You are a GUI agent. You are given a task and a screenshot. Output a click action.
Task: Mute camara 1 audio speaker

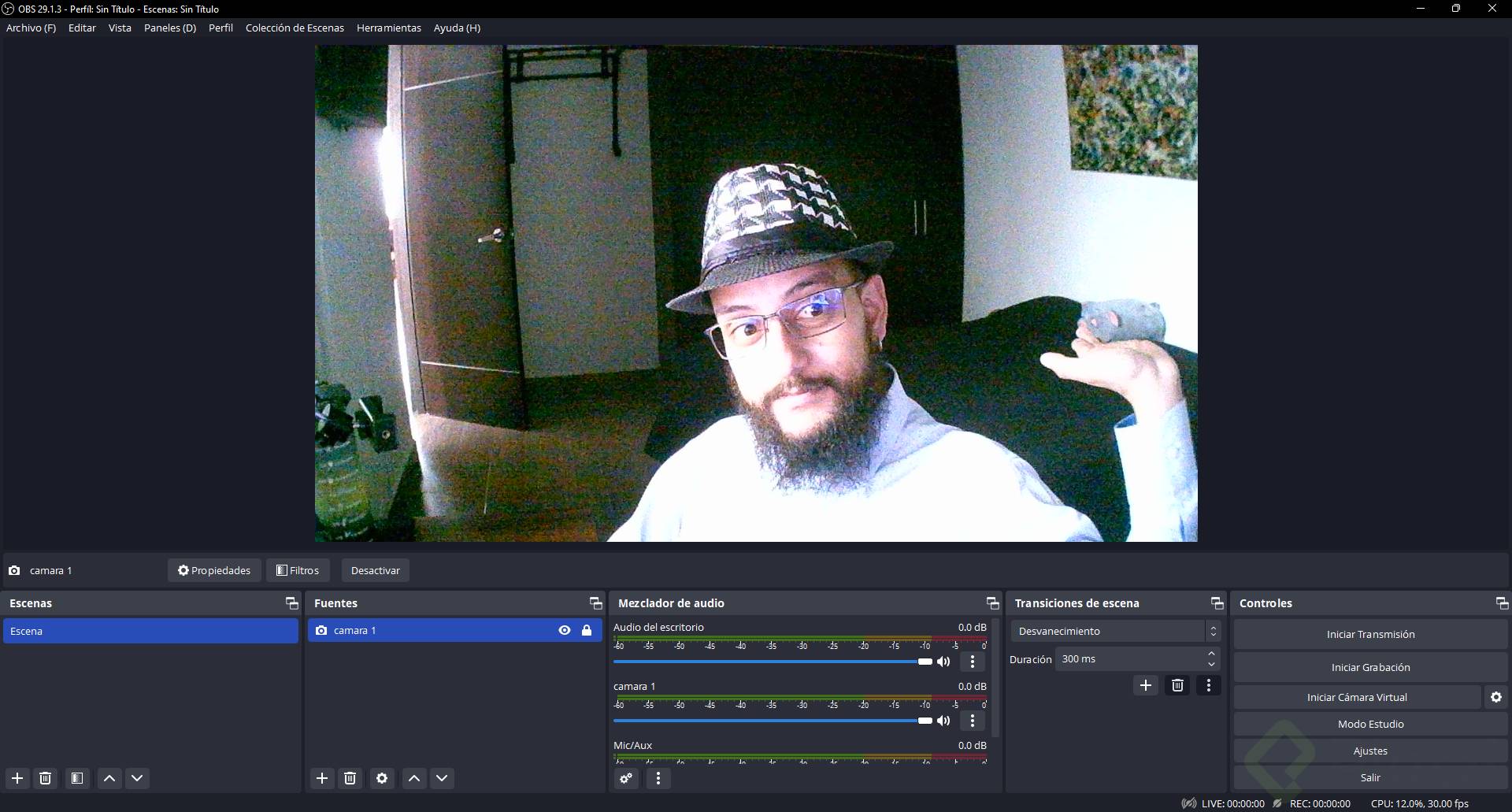(x=943, y=721)
